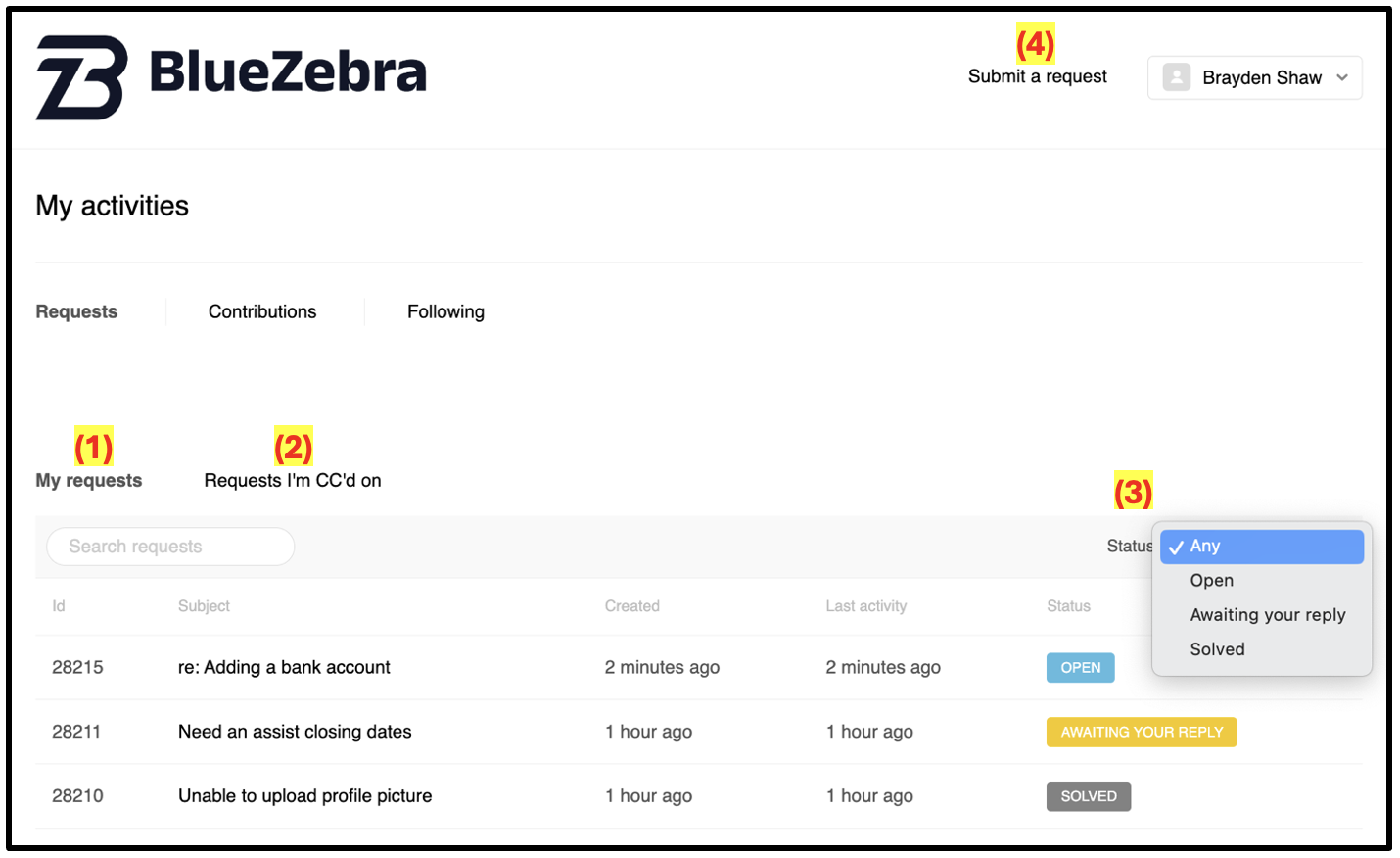Image resolution: width=1400 pixels, height=858 pixels.
Task: Open Need an assist closing dates request
Action: coord(295,732)
